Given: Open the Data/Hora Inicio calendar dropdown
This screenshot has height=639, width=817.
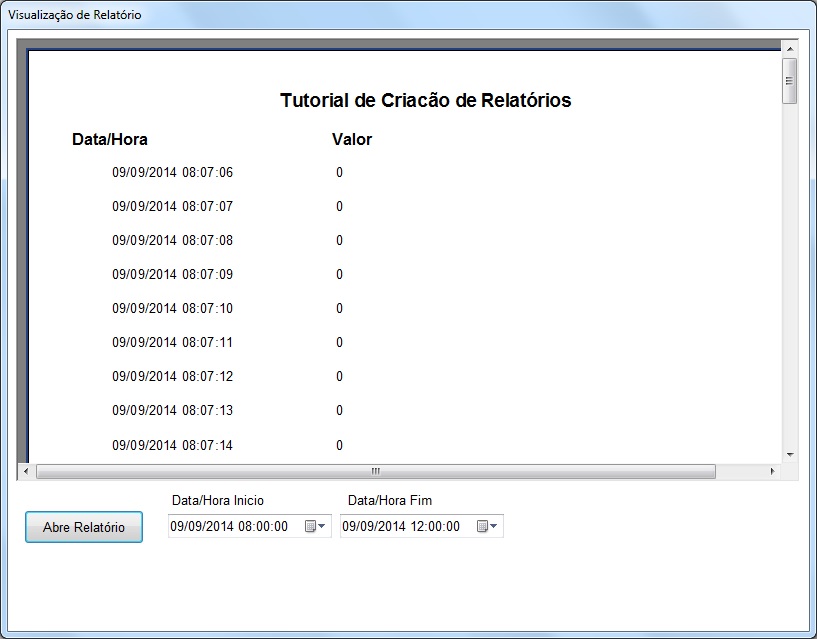Looking at the screenshot, I should pos(315,526).
